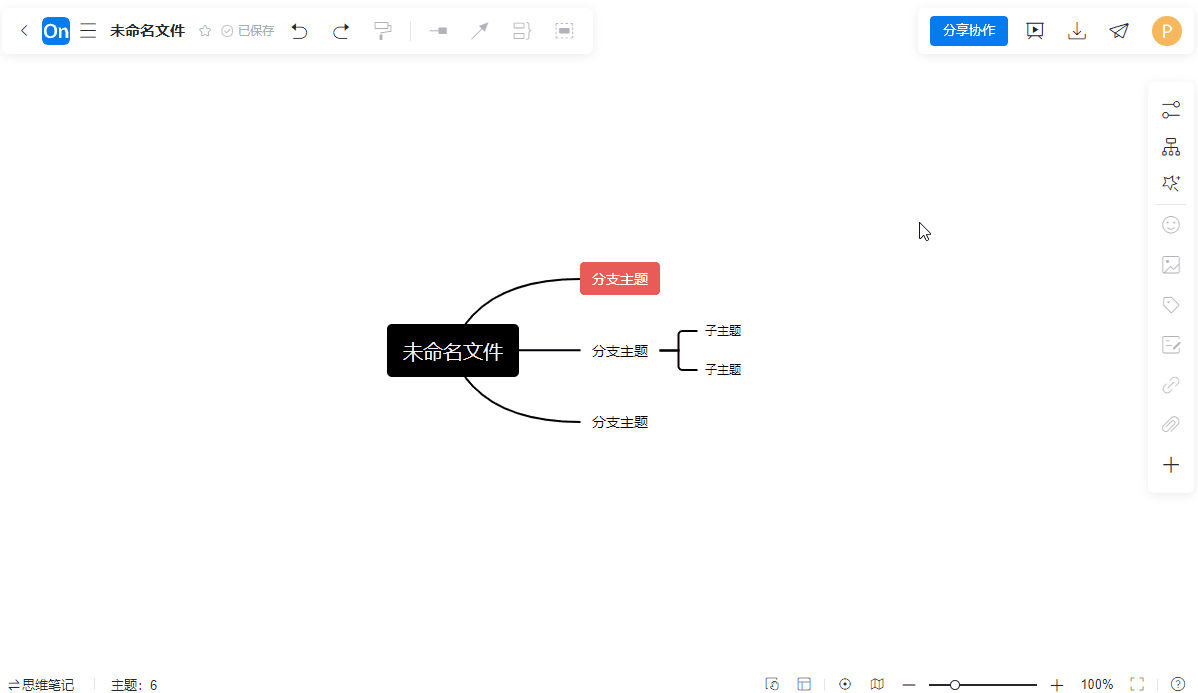Redo the undone action
Screen dimensions: 1198x693
coord(340,31)
